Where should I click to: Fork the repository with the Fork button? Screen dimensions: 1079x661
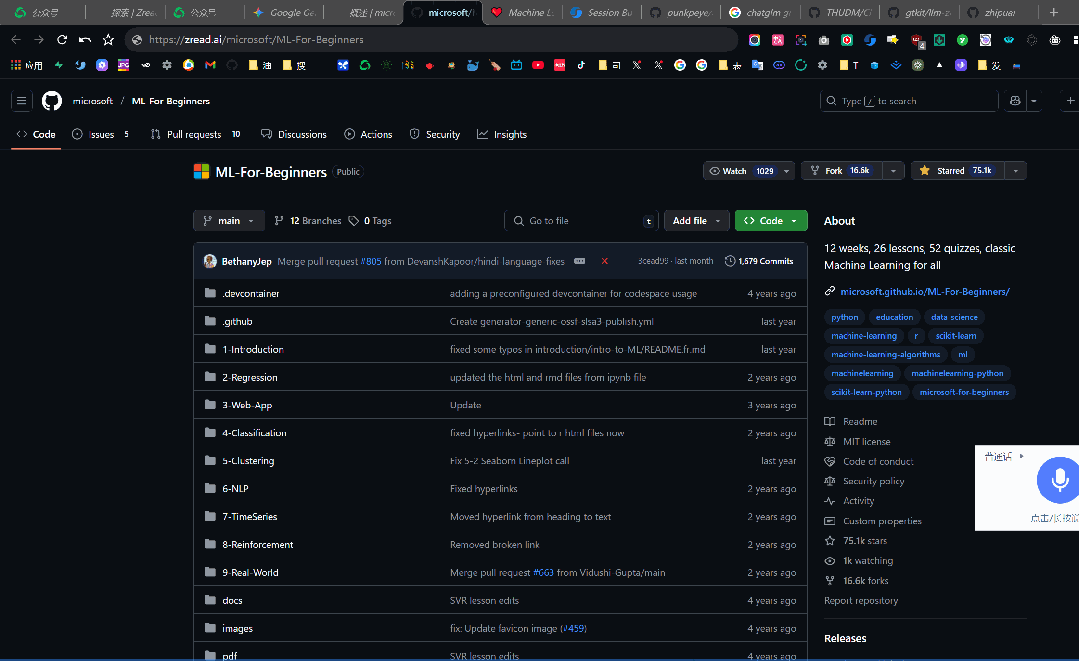(x=842, y=171)
